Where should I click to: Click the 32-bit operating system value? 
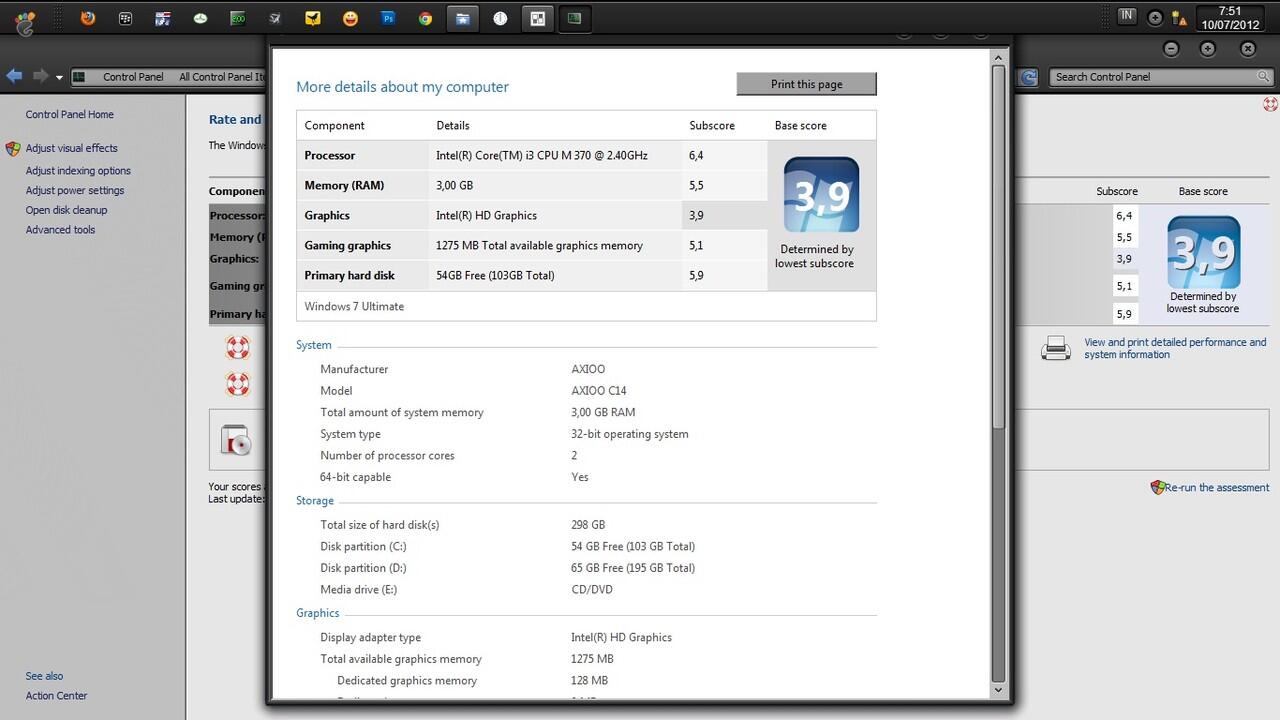point(630,434)
